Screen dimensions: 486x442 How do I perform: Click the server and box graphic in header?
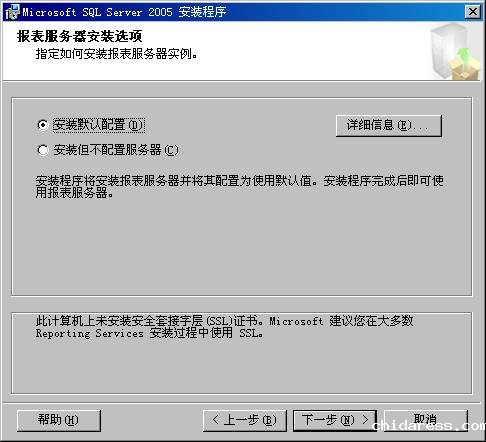tap(456, 52)
